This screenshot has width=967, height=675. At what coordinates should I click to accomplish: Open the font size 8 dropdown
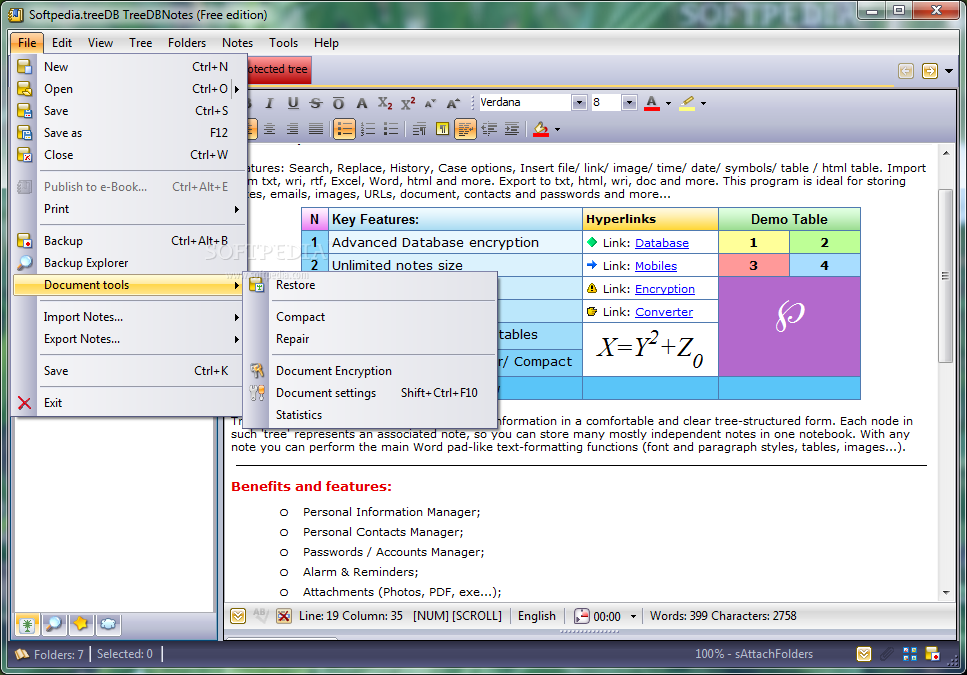coord(629,103)
